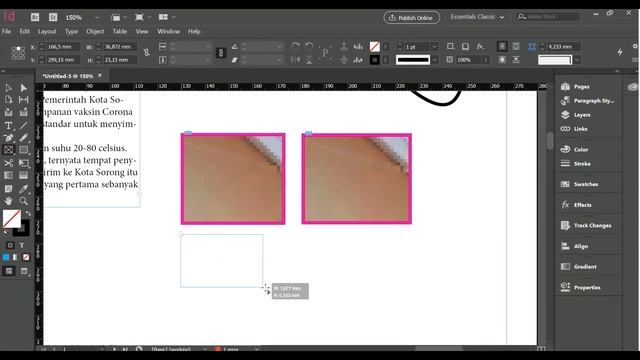Screen dimensions: 640x360
Task: Swap fill and stroke arrows
Action: [28, 213]
